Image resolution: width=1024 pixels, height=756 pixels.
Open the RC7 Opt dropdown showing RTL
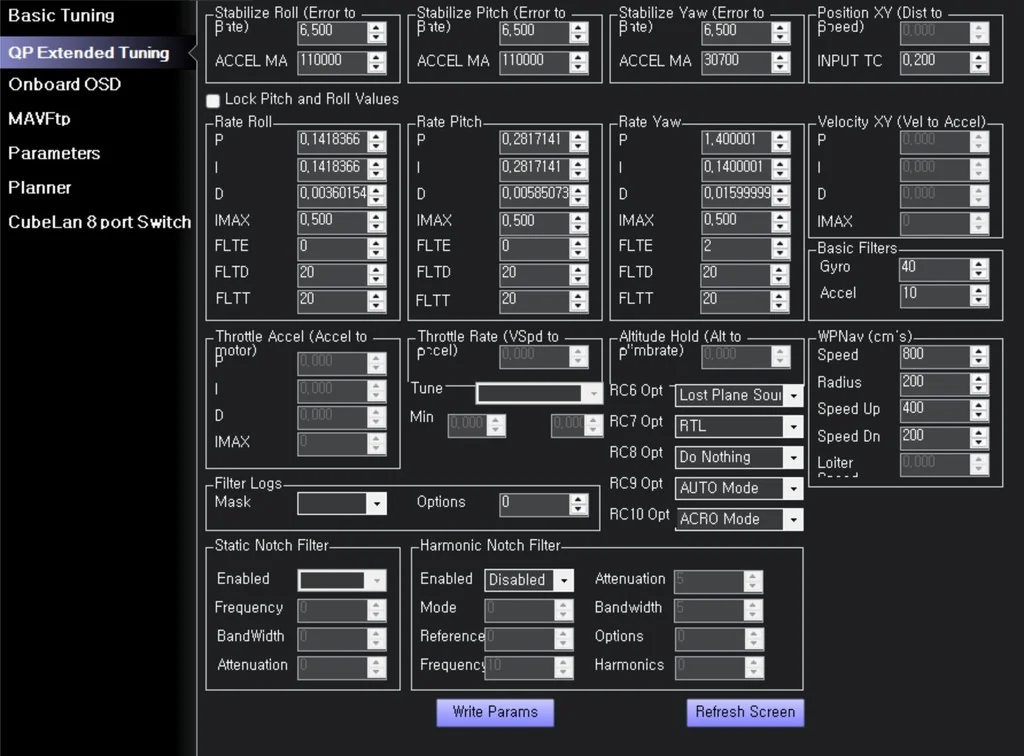tap(738, 426)
